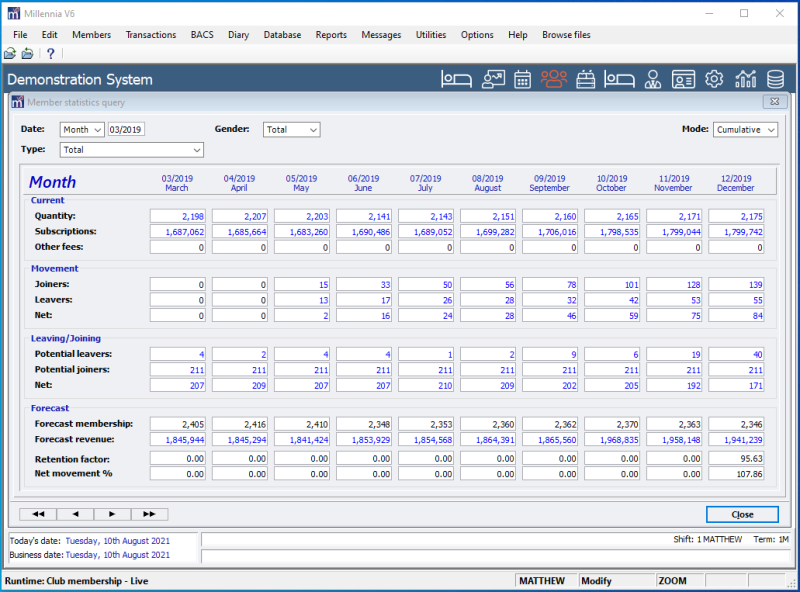Click the membership ID card icon

pos(683,79)
